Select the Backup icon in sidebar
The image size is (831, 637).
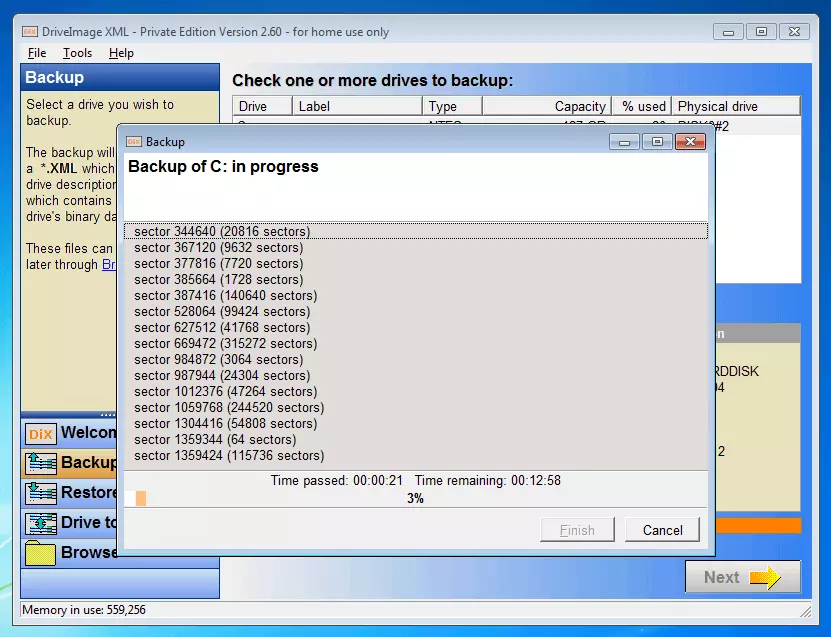pos(41,462)
